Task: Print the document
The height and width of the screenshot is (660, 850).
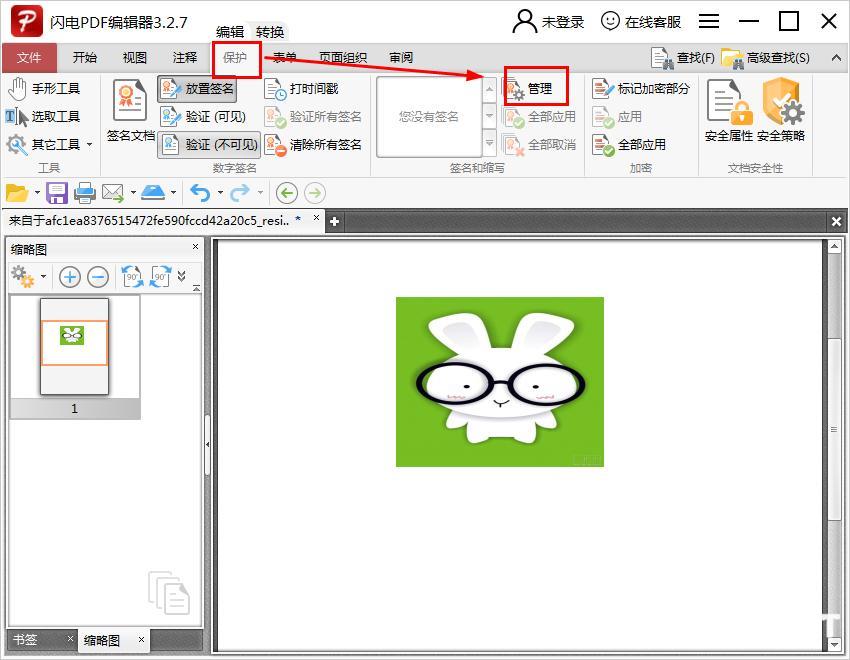Action: coord(85,193)
